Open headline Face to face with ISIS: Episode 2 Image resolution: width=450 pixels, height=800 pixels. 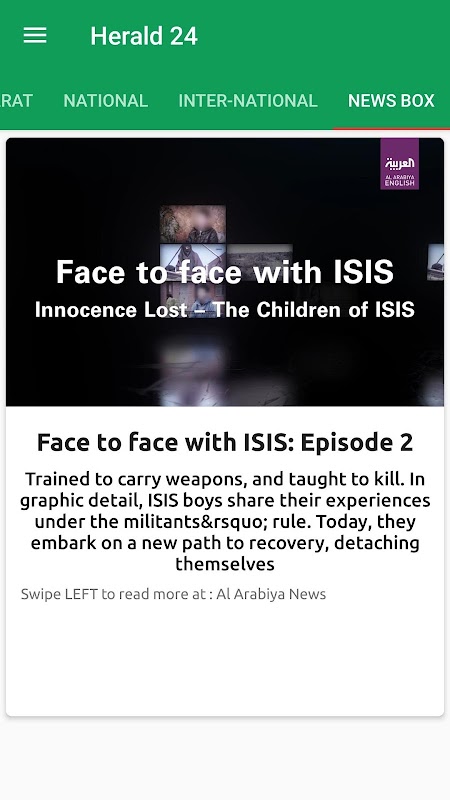pos(225,442)
